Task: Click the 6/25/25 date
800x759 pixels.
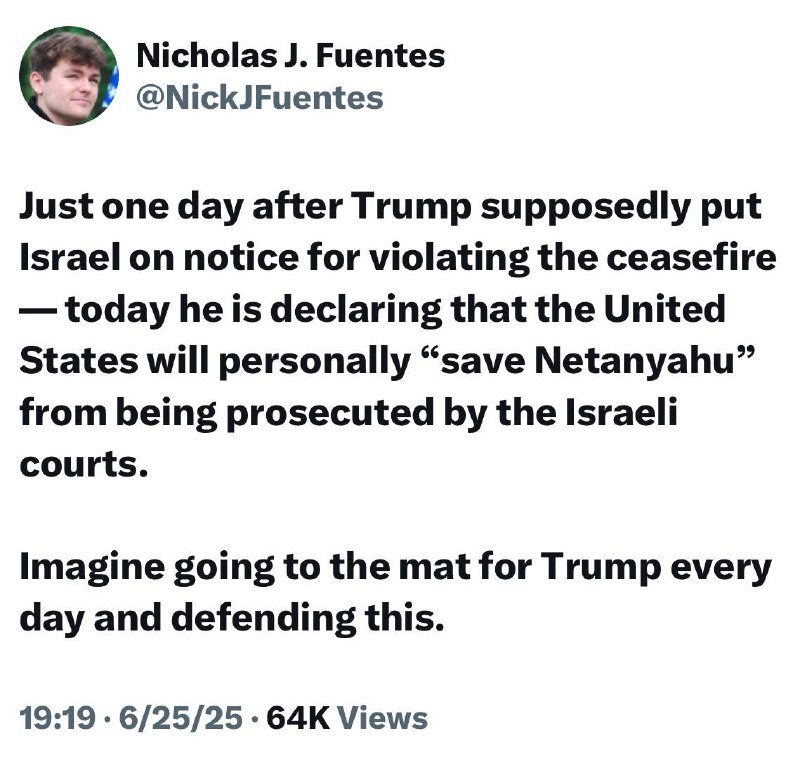Action: pos(181,718)
